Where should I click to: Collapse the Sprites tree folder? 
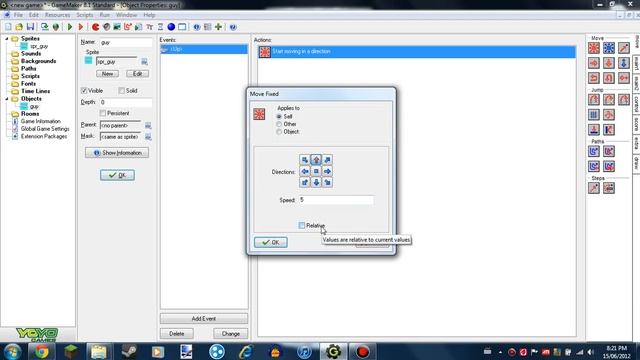click(7, 38)
